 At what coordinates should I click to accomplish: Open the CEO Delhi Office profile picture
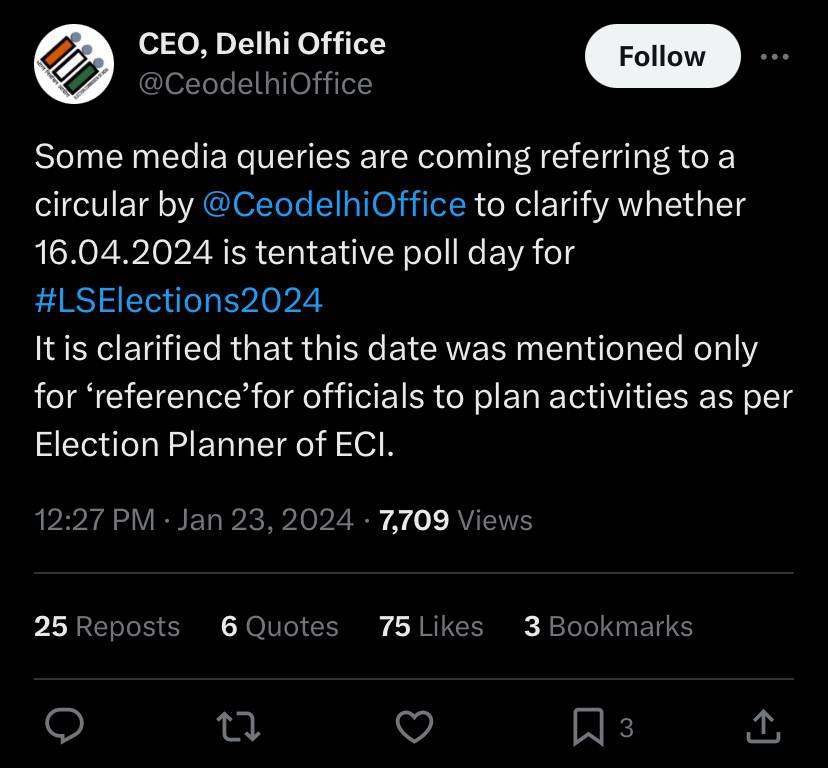pos(74,64)
